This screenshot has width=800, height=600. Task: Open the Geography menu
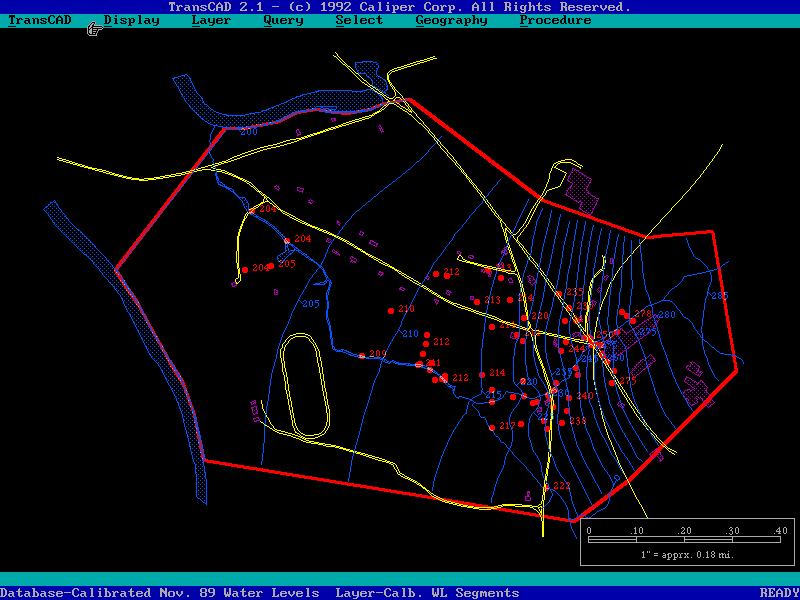click(451, 20)
